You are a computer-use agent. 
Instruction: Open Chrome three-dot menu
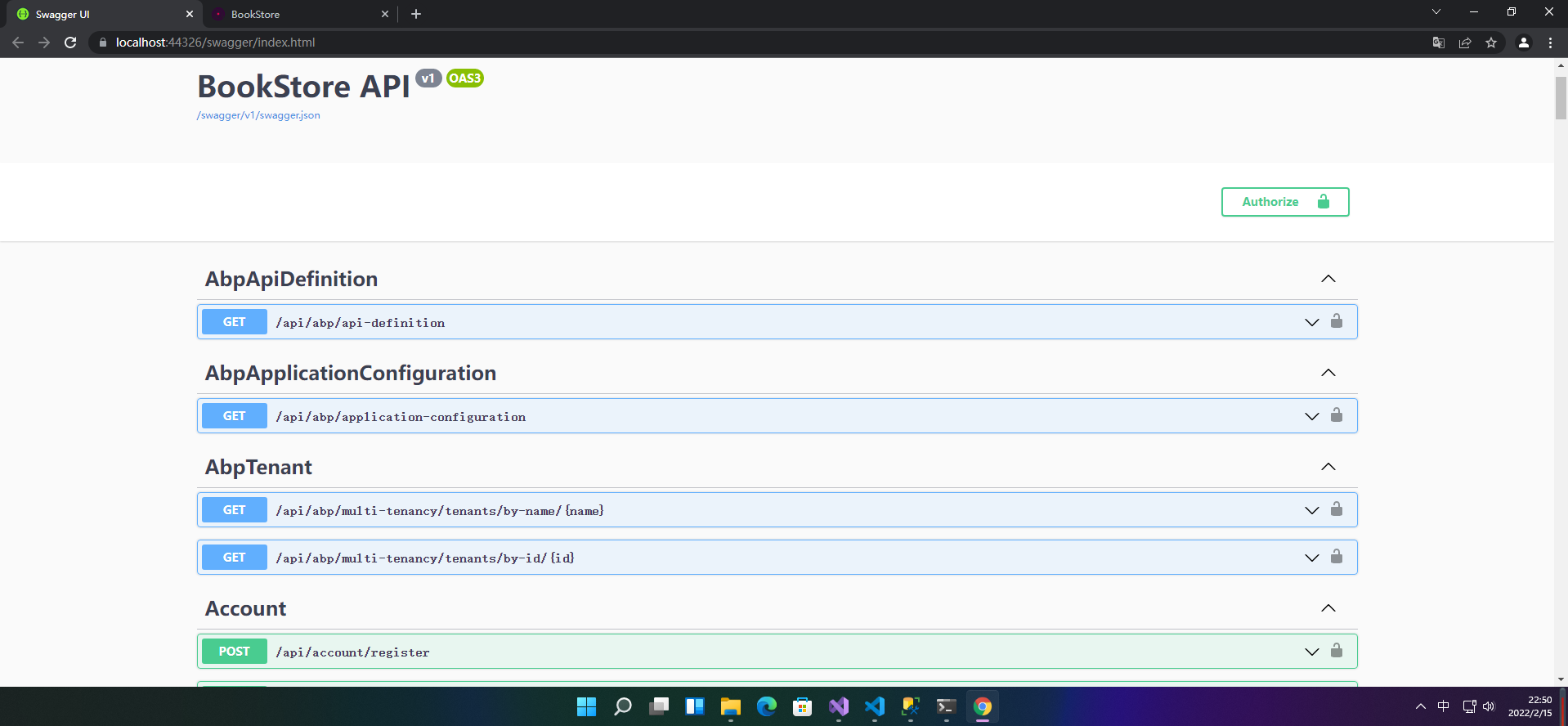tap(1550, 43)
